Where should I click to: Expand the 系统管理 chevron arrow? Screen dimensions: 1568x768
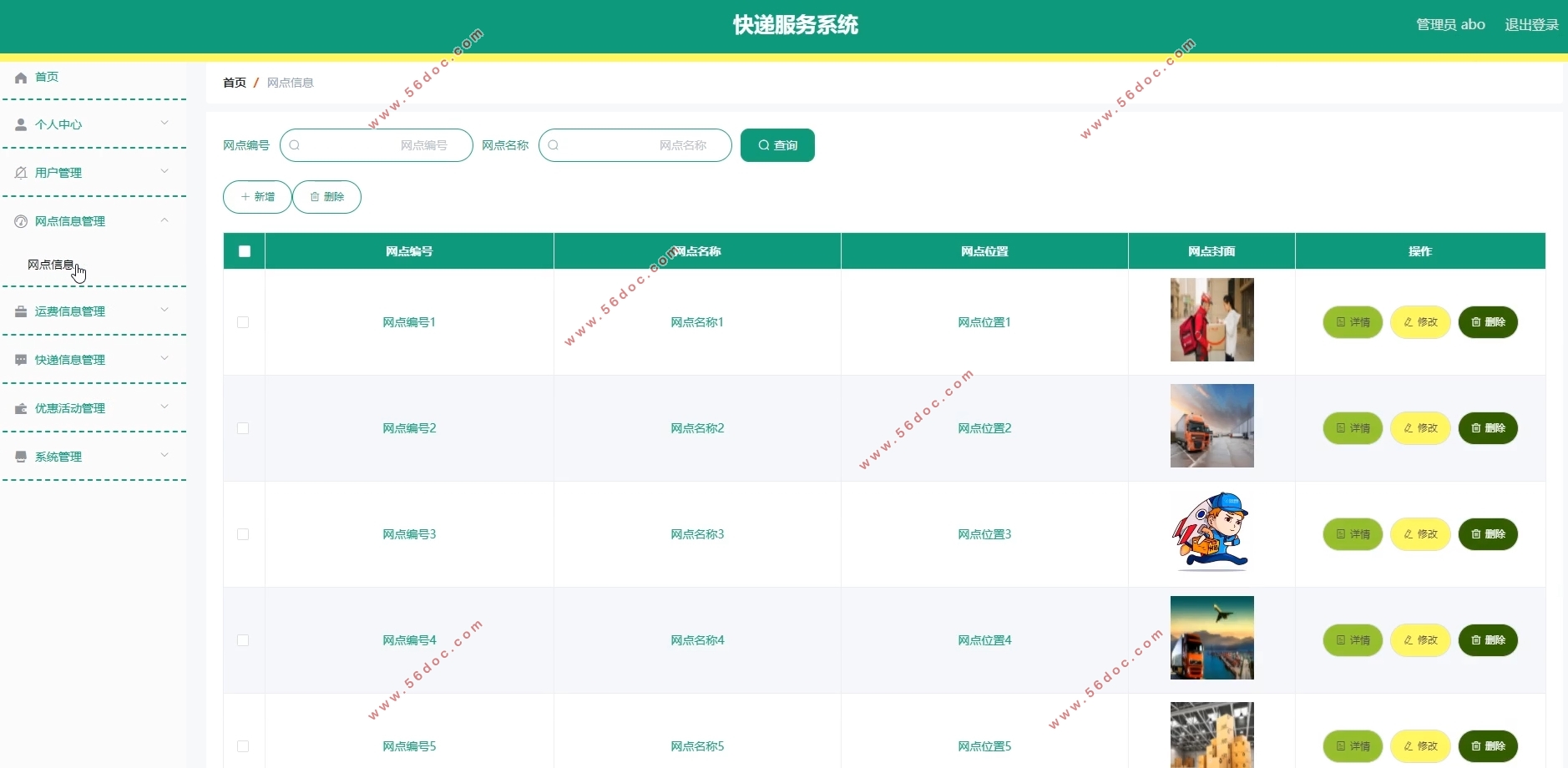point(164,456)
